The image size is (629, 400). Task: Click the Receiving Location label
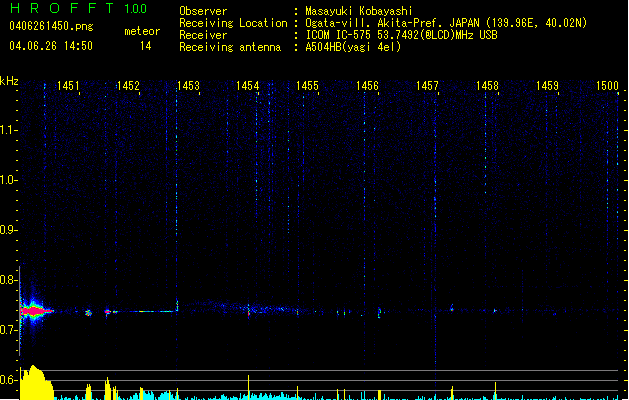[x=233, y=23]
